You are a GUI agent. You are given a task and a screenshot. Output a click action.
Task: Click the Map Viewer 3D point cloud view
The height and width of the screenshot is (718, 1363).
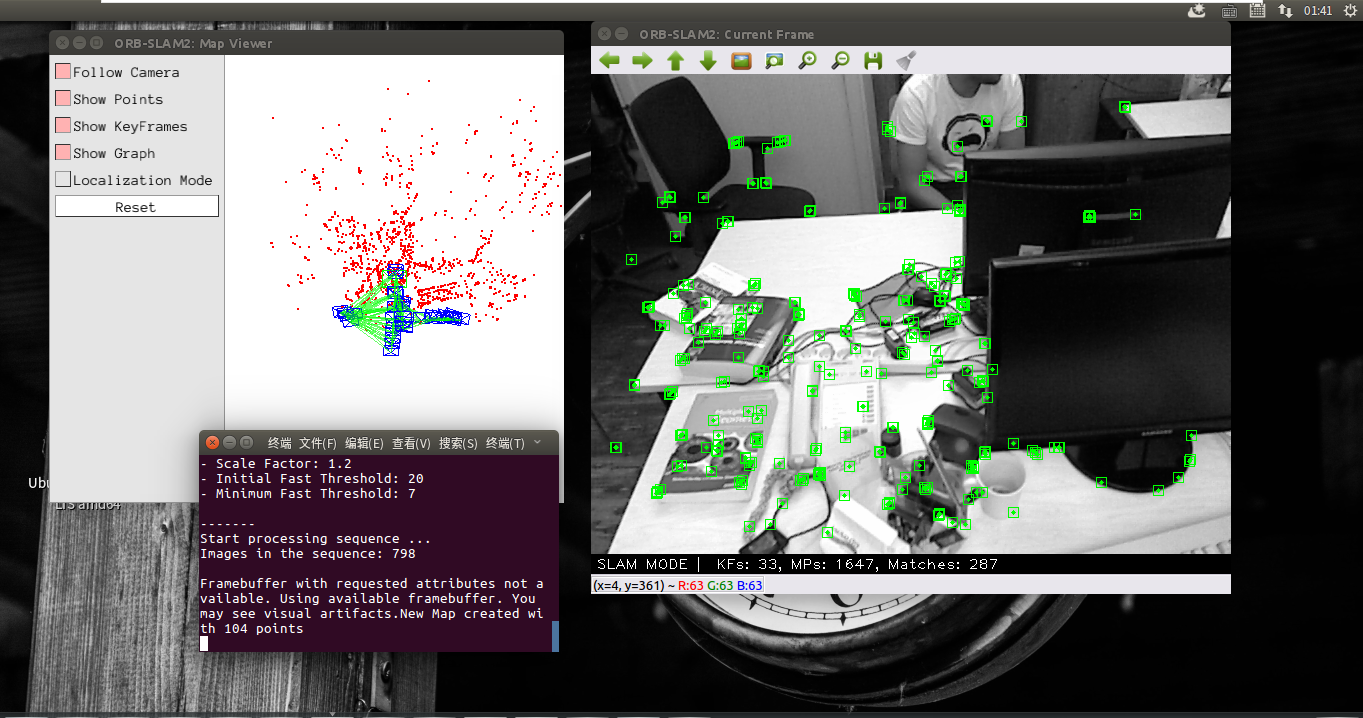click(x=394, y=243)
